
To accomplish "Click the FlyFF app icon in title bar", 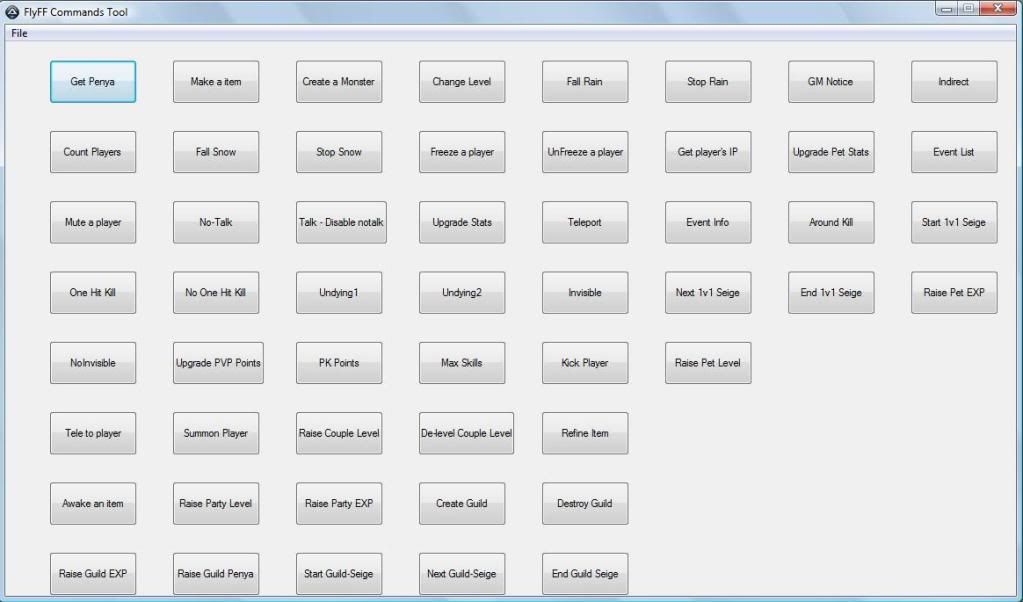I will pyautogui.click(x=12, y=12).
